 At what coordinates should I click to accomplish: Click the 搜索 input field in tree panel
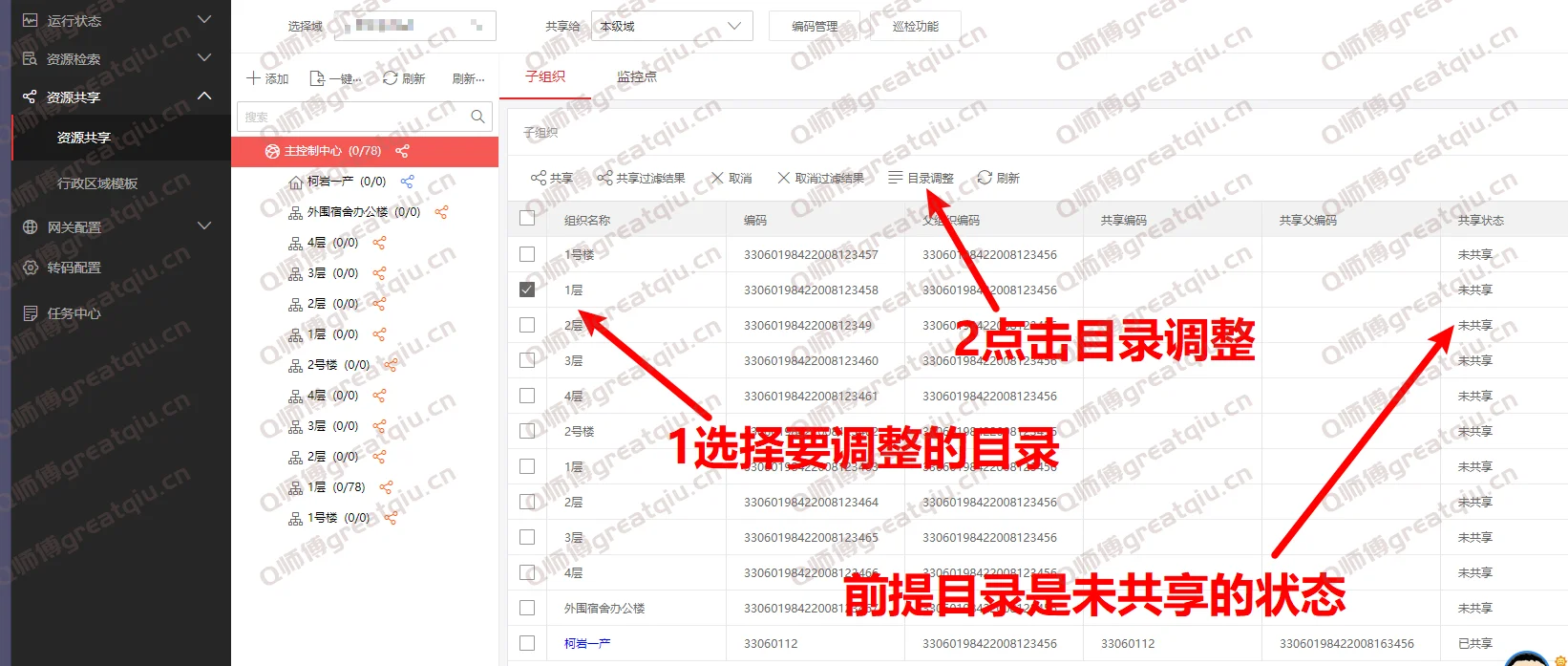point(351,117)
